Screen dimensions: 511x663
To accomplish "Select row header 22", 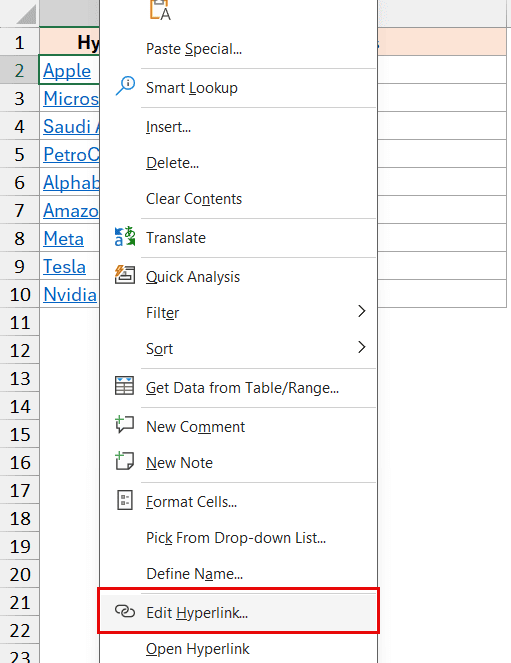I will 19,630.
